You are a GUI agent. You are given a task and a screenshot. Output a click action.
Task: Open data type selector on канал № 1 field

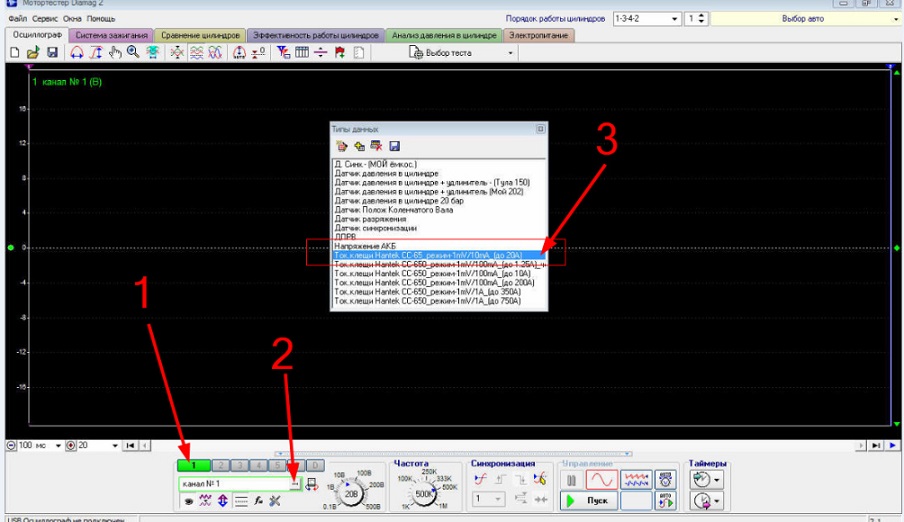[295, 484]
